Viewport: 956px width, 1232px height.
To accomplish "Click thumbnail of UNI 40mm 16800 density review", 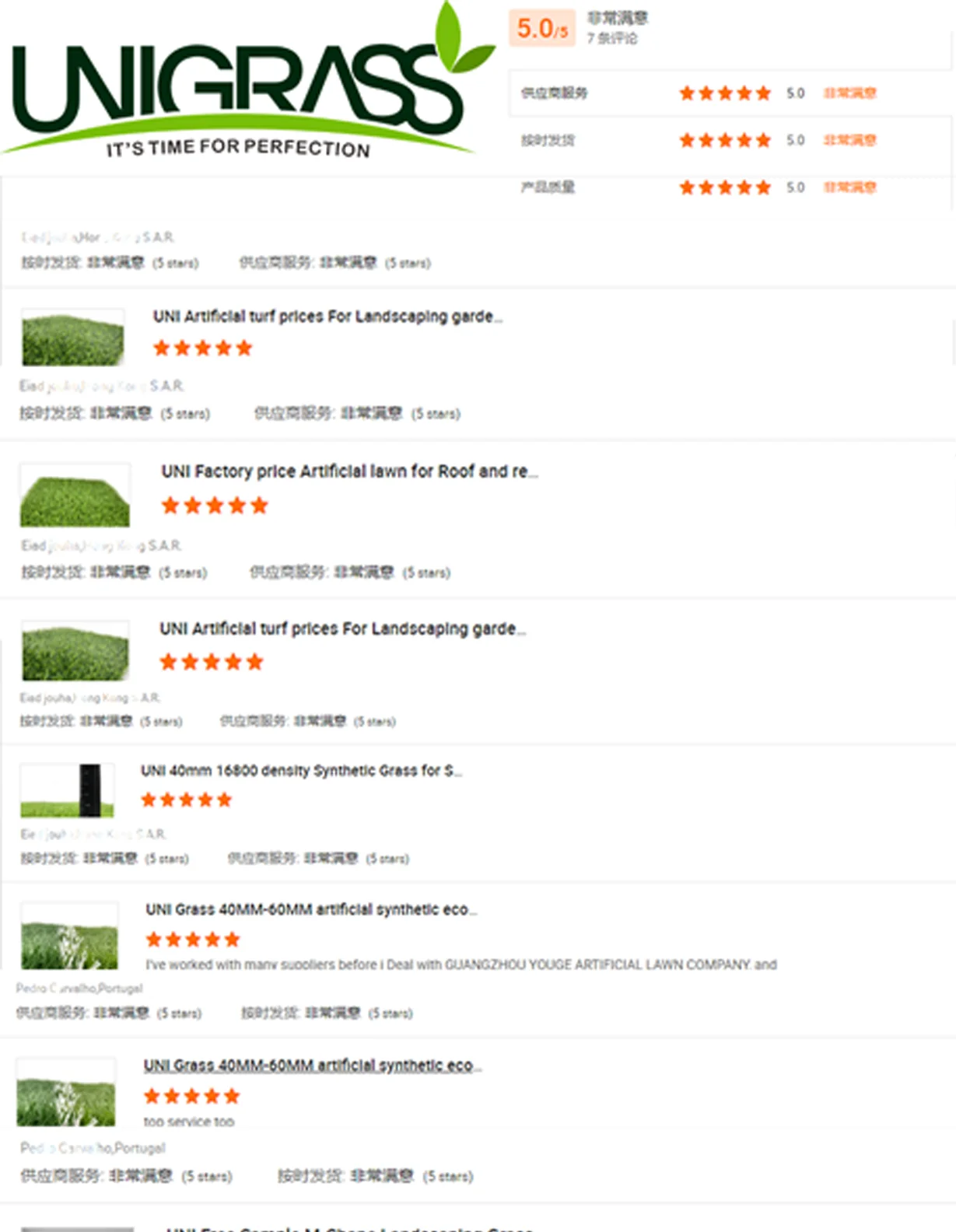I will pyautogui.click(x=67, y=790).
